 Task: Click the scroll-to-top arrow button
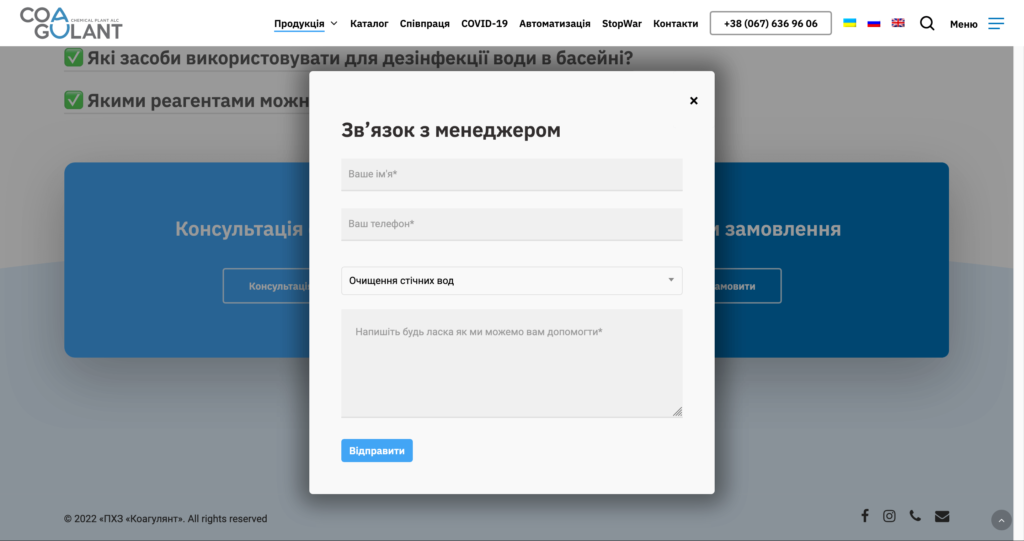pyautogui.click(x=1001, y=521)
